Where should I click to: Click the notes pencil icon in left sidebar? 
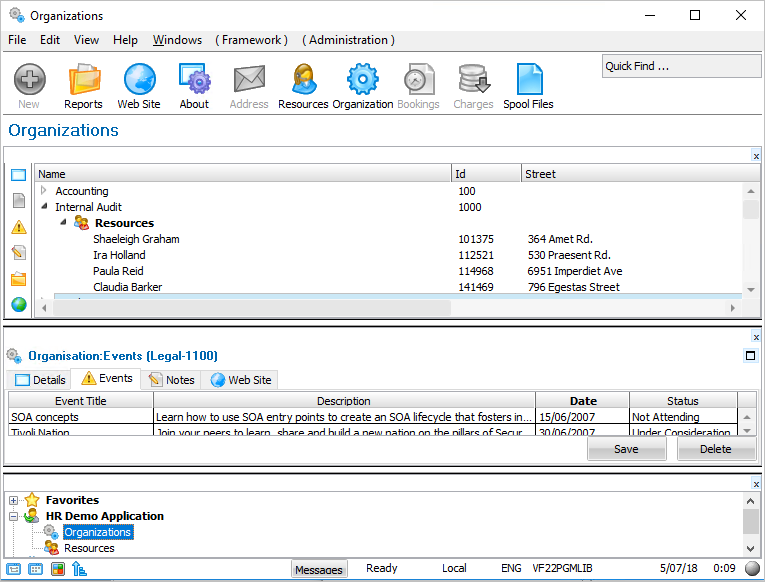point(19,253)
